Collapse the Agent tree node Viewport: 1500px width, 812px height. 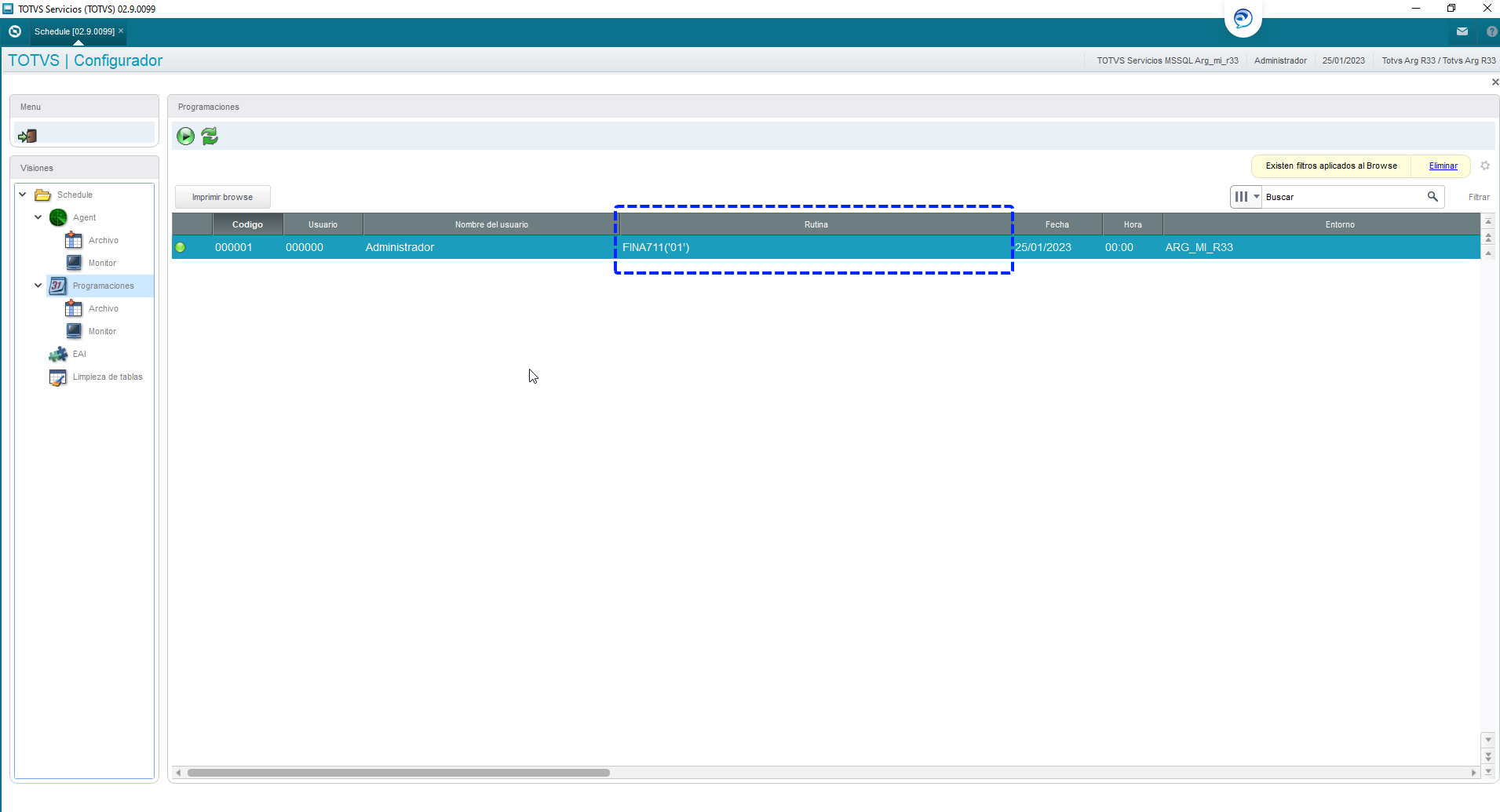pos(38,217)
